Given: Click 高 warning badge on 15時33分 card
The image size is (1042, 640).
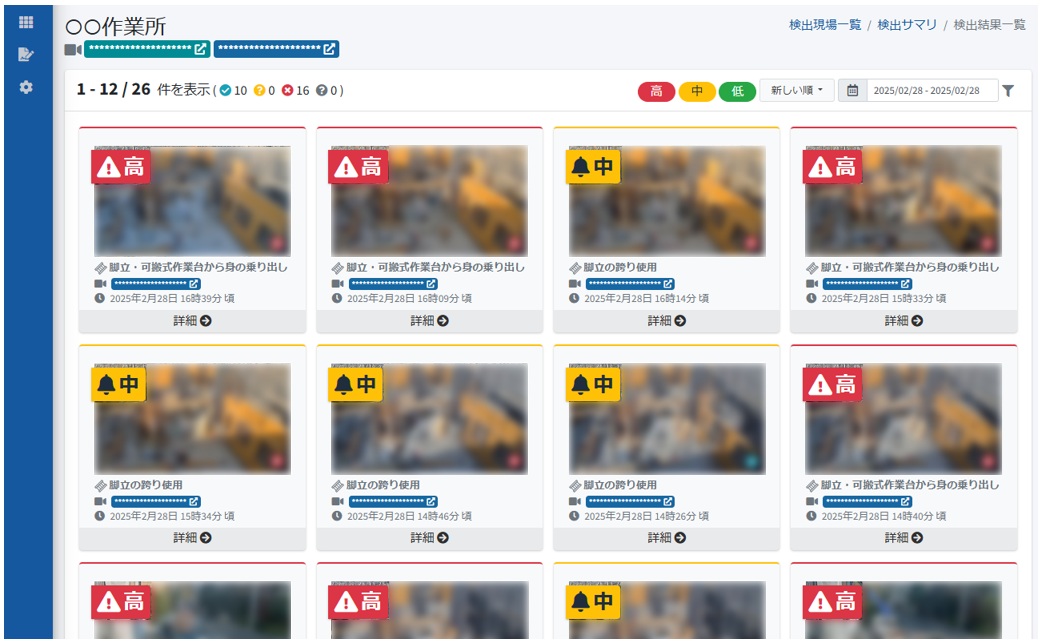Looking at the screenshot, I should point(833,167).
